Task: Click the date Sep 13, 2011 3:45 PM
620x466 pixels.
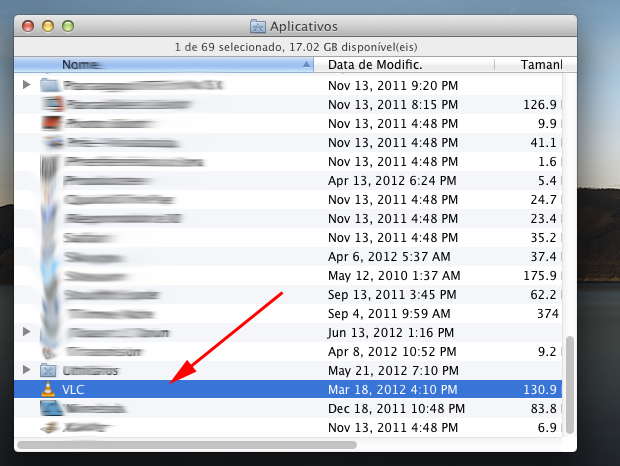Action: pyautogui.click(x=392, y=294)
